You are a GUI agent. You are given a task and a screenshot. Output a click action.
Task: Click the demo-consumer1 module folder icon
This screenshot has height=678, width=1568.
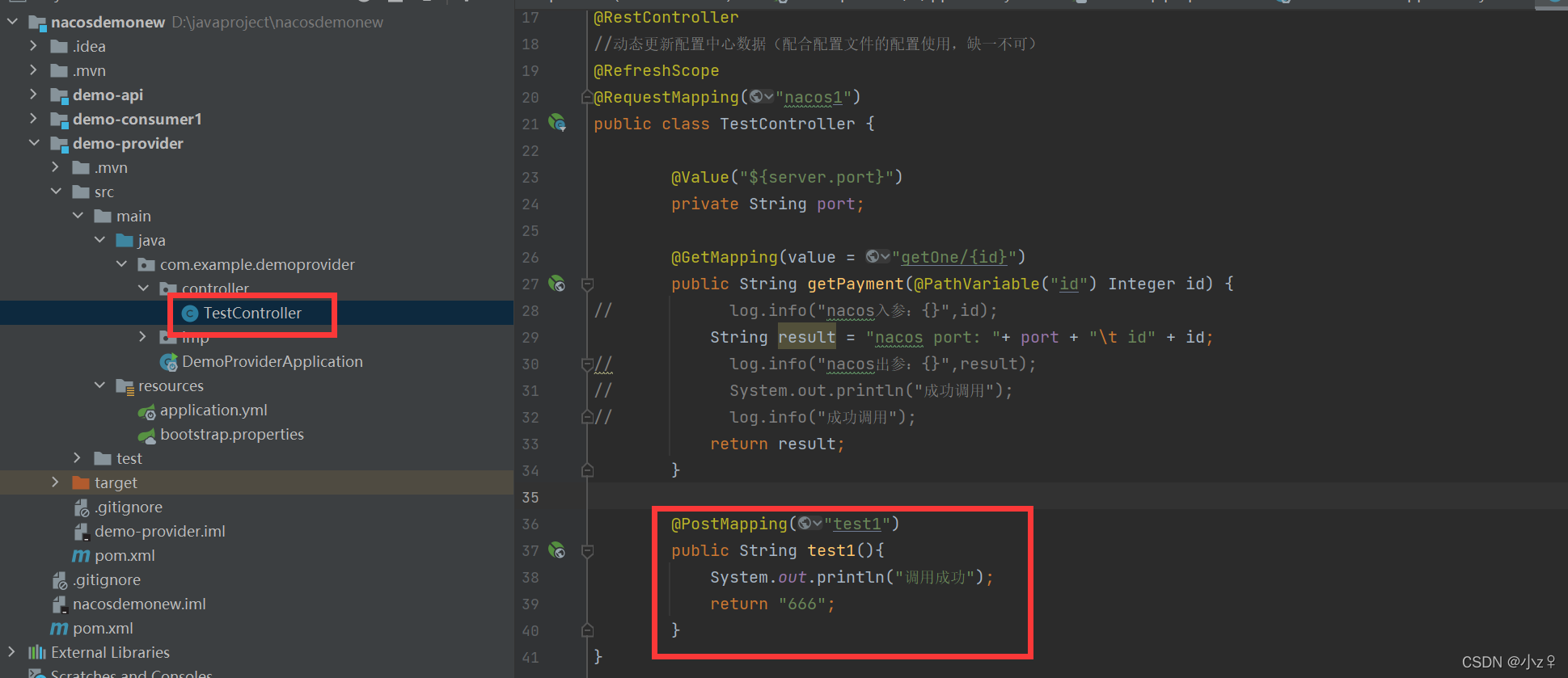(59, 120)
